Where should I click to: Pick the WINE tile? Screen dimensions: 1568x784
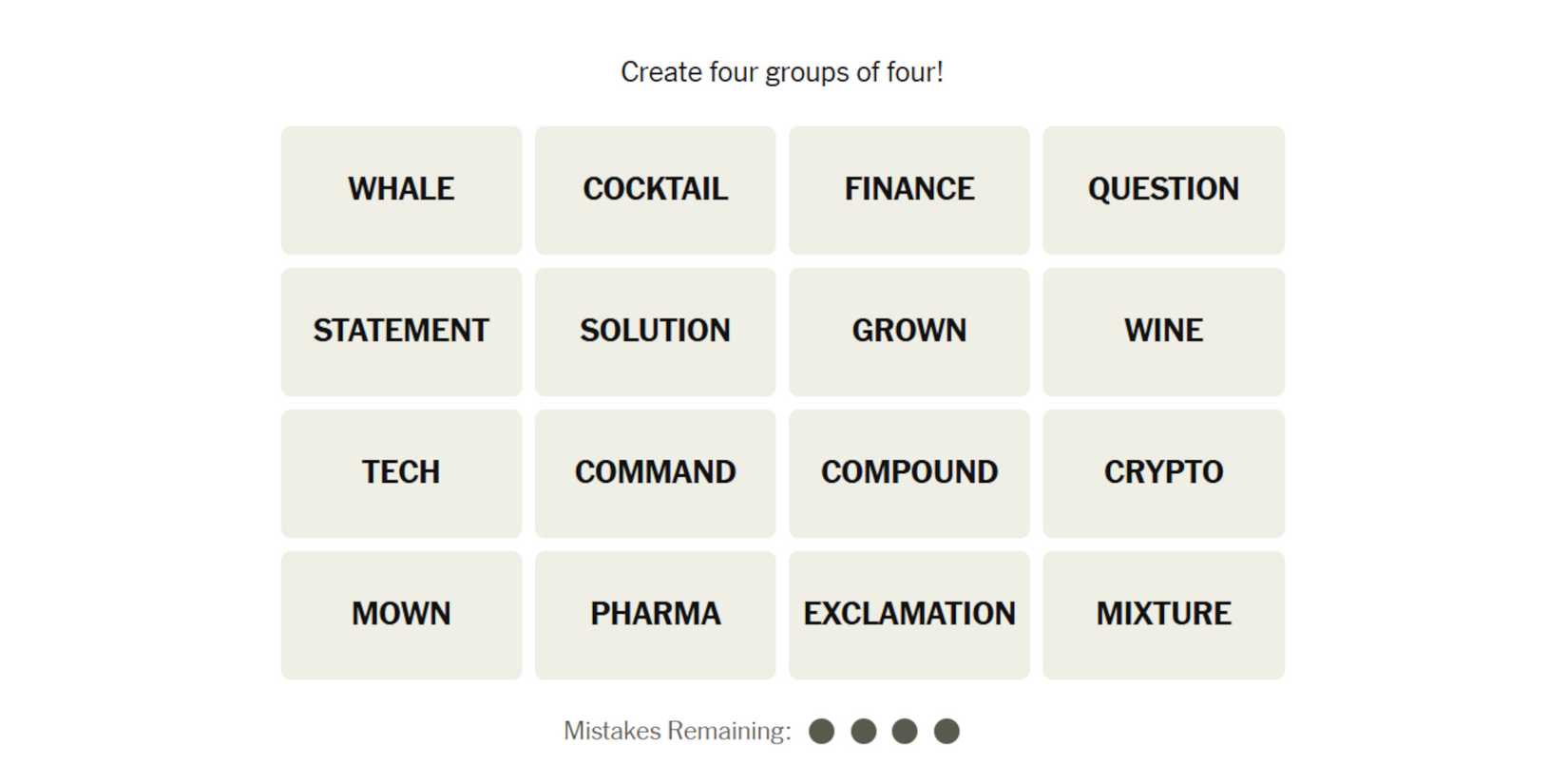pyautogui.click(x=1163, y=332)
